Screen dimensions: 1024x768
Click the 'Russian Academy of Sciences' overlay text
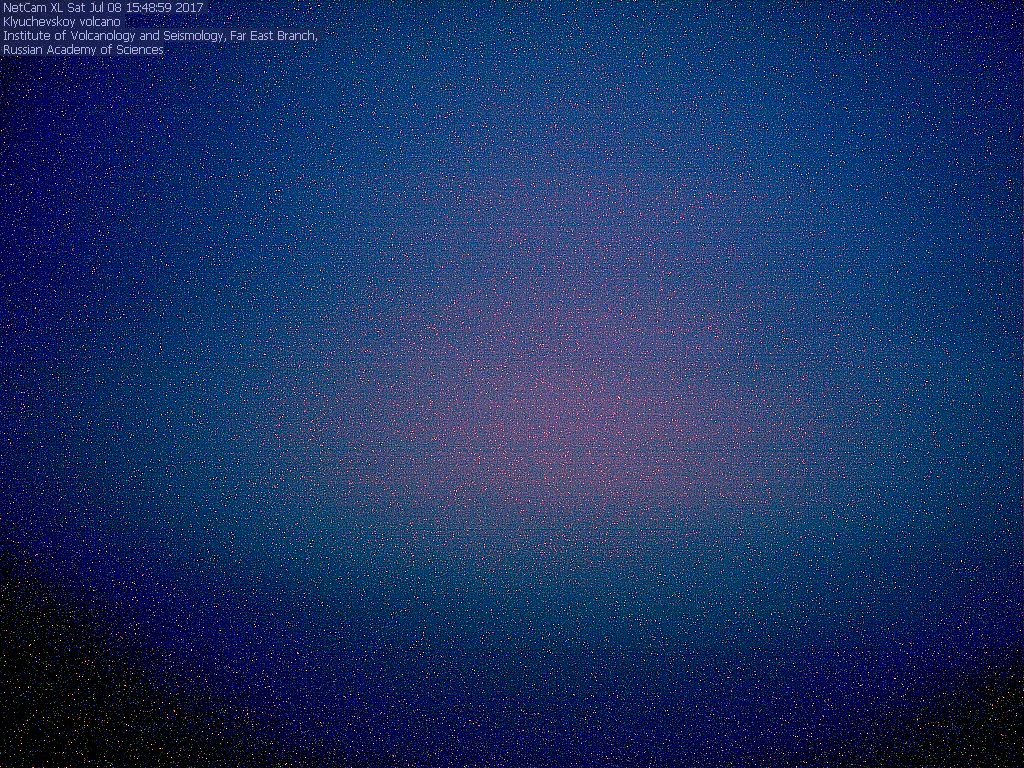click(x=83, y=50)
